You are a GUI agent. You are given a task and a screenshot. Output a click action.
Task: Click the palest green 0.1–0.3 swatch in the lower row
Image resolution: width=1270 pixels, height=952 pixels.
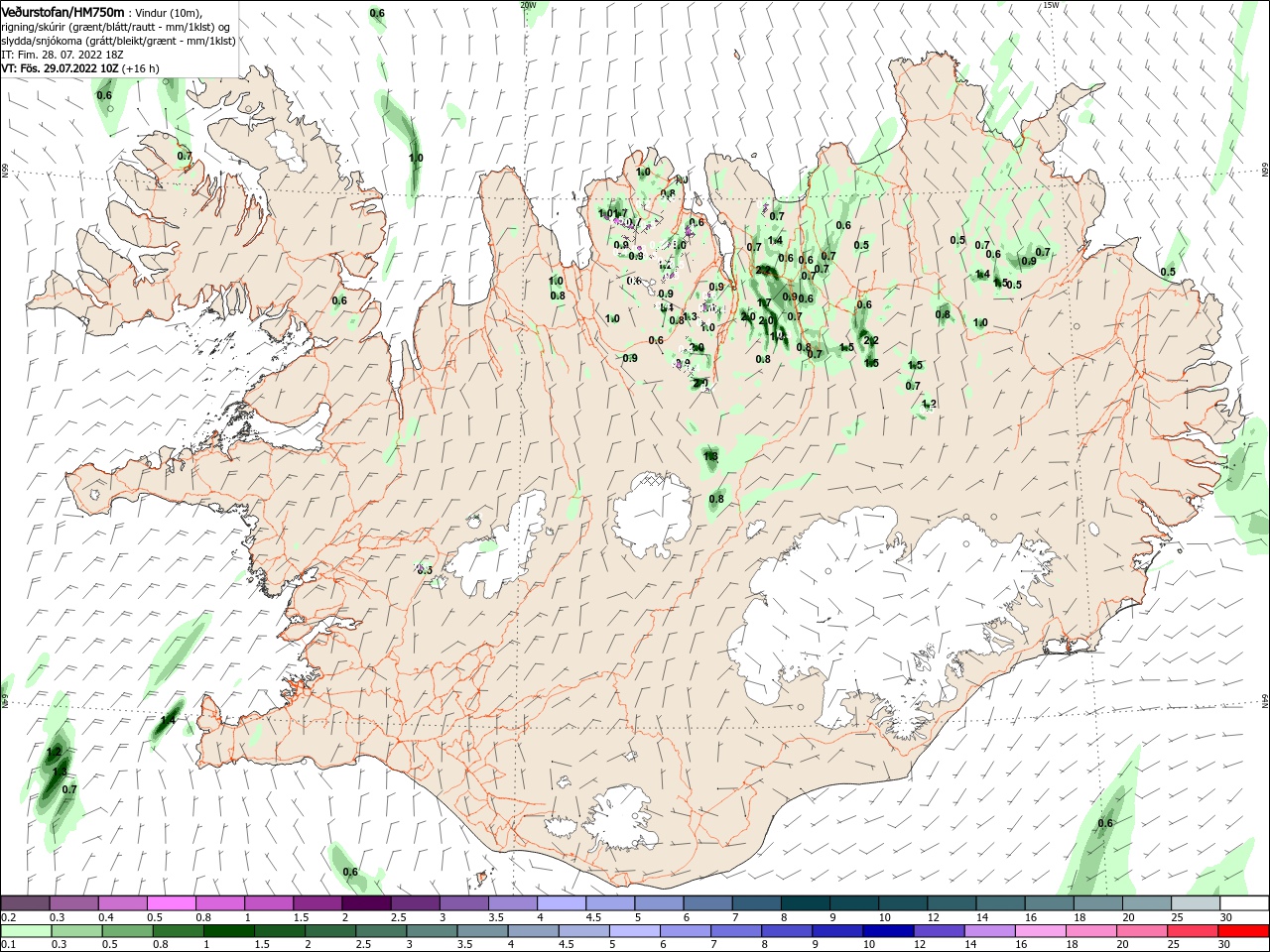click(26, 931)
